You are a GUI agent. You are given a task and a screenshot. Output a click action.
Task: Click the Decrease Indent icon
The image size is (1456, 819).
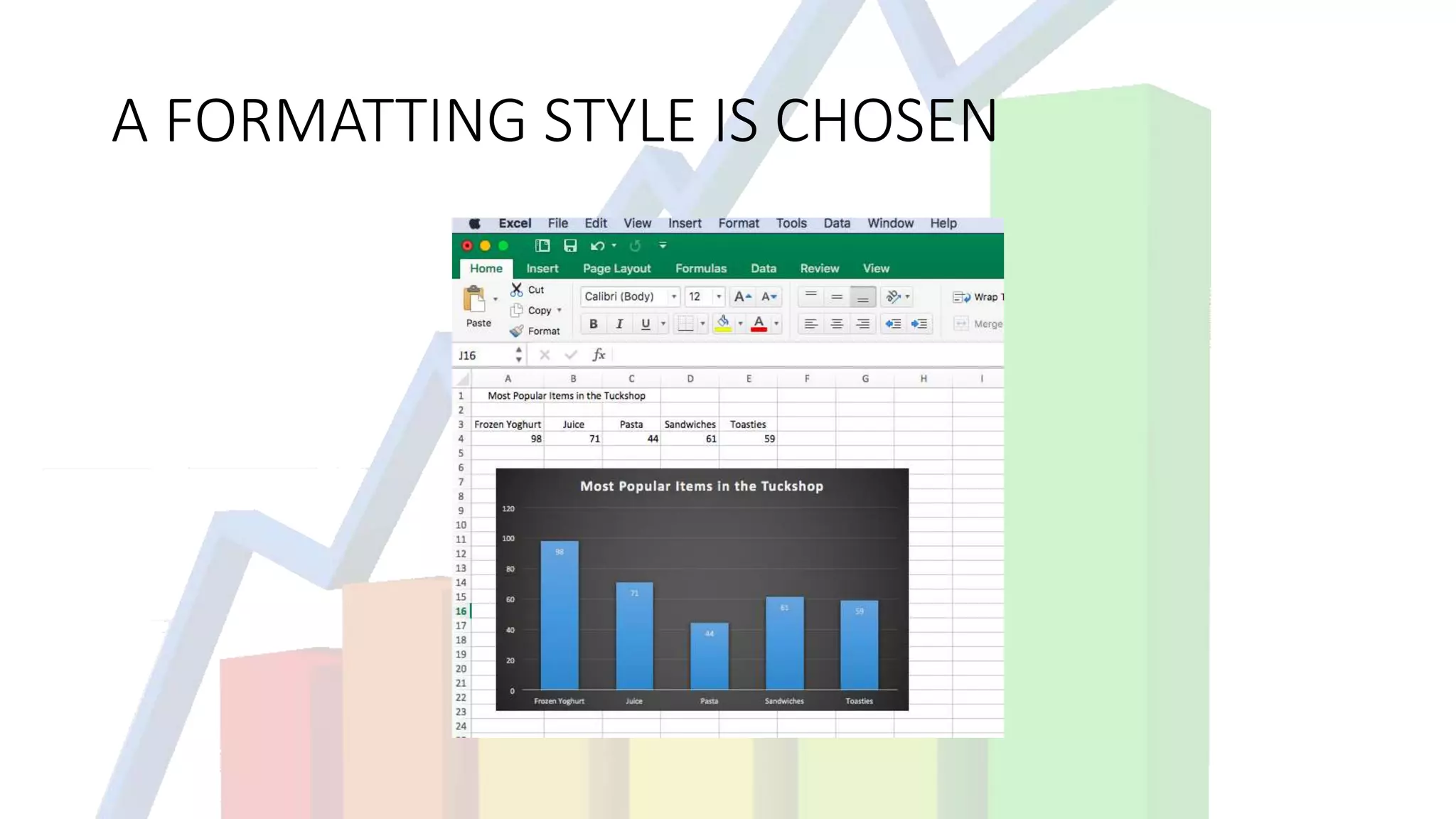(x=893, y=324)
